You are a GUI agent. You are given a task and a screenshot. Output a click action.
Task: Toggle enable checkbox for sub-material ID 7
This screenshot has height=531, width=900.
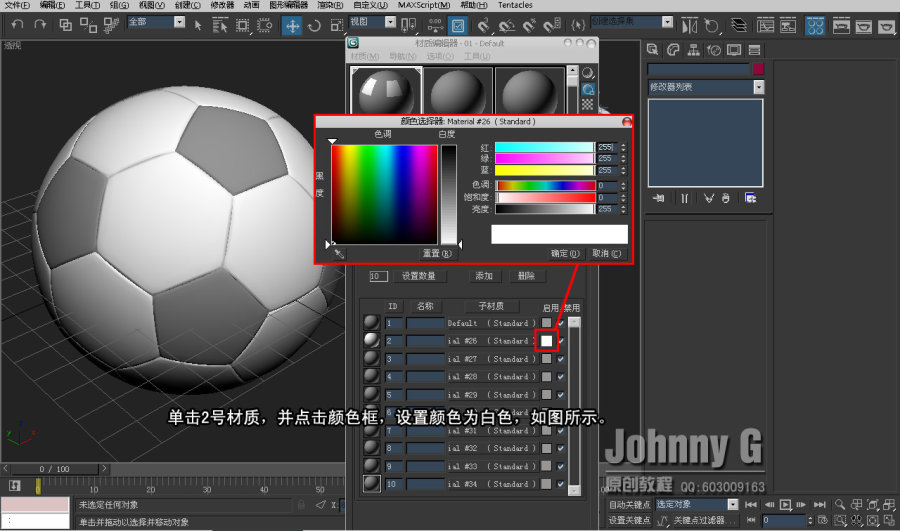561,431
